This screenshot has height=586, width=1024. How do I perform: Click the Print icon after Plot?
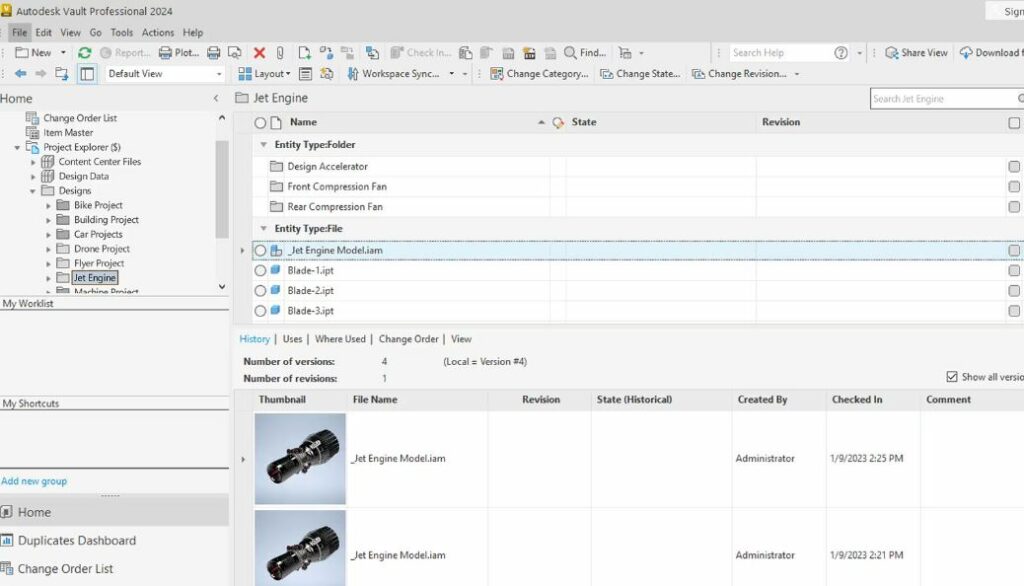pos(214,53)
